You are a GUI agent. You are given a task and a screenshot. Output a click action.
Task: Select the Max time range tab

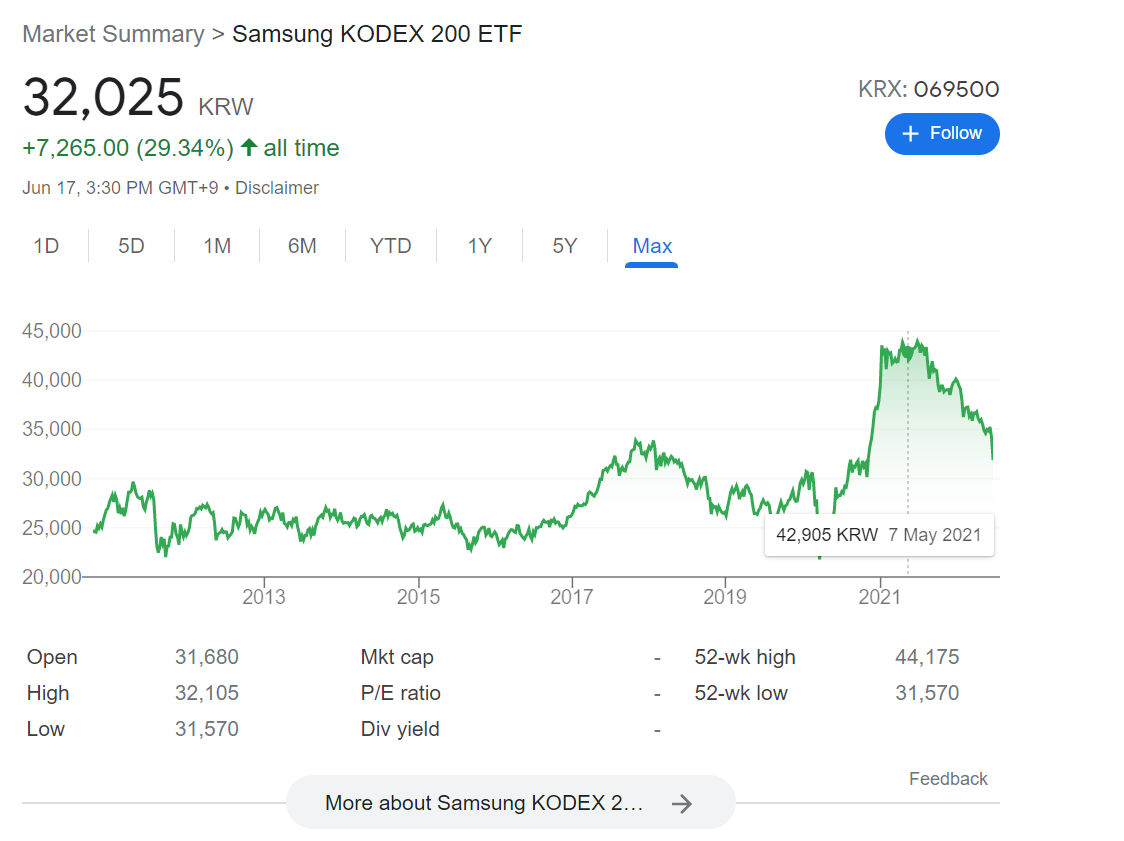tap(652, 246)
